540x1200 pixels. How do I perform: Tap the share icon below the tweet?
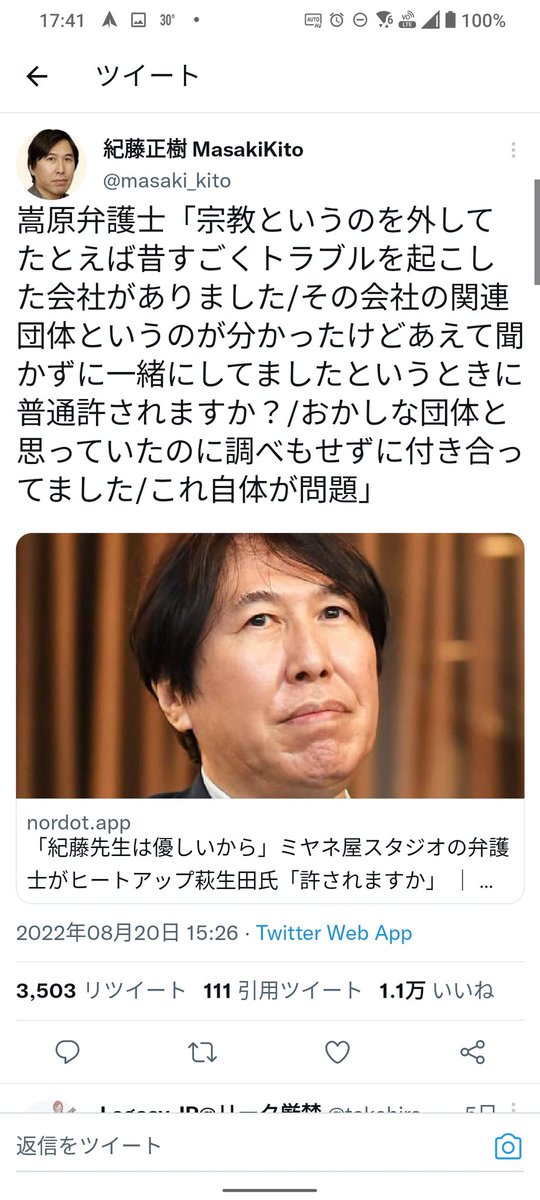point(472,1051)
